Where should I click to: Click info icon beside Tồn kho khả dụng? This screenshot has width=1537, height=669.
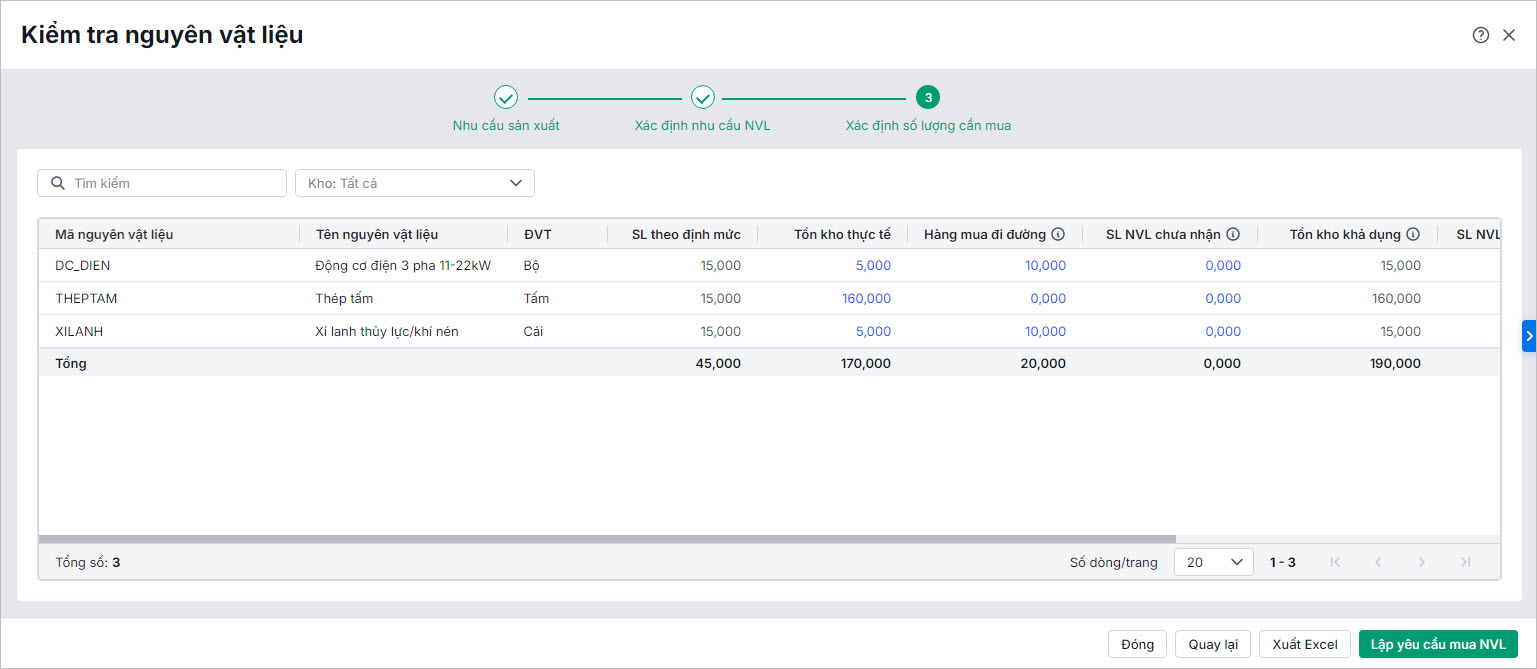1413,234
